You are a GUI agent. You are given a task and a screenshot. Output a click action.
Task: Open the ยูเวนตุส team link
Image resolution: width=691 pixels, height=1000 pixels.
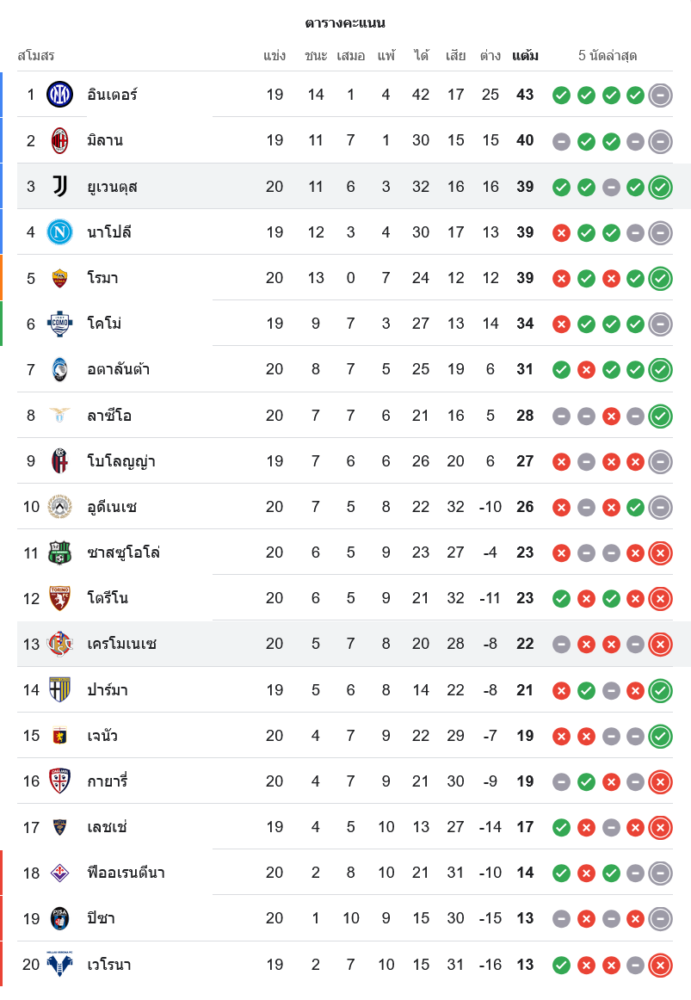pos(112,187)
